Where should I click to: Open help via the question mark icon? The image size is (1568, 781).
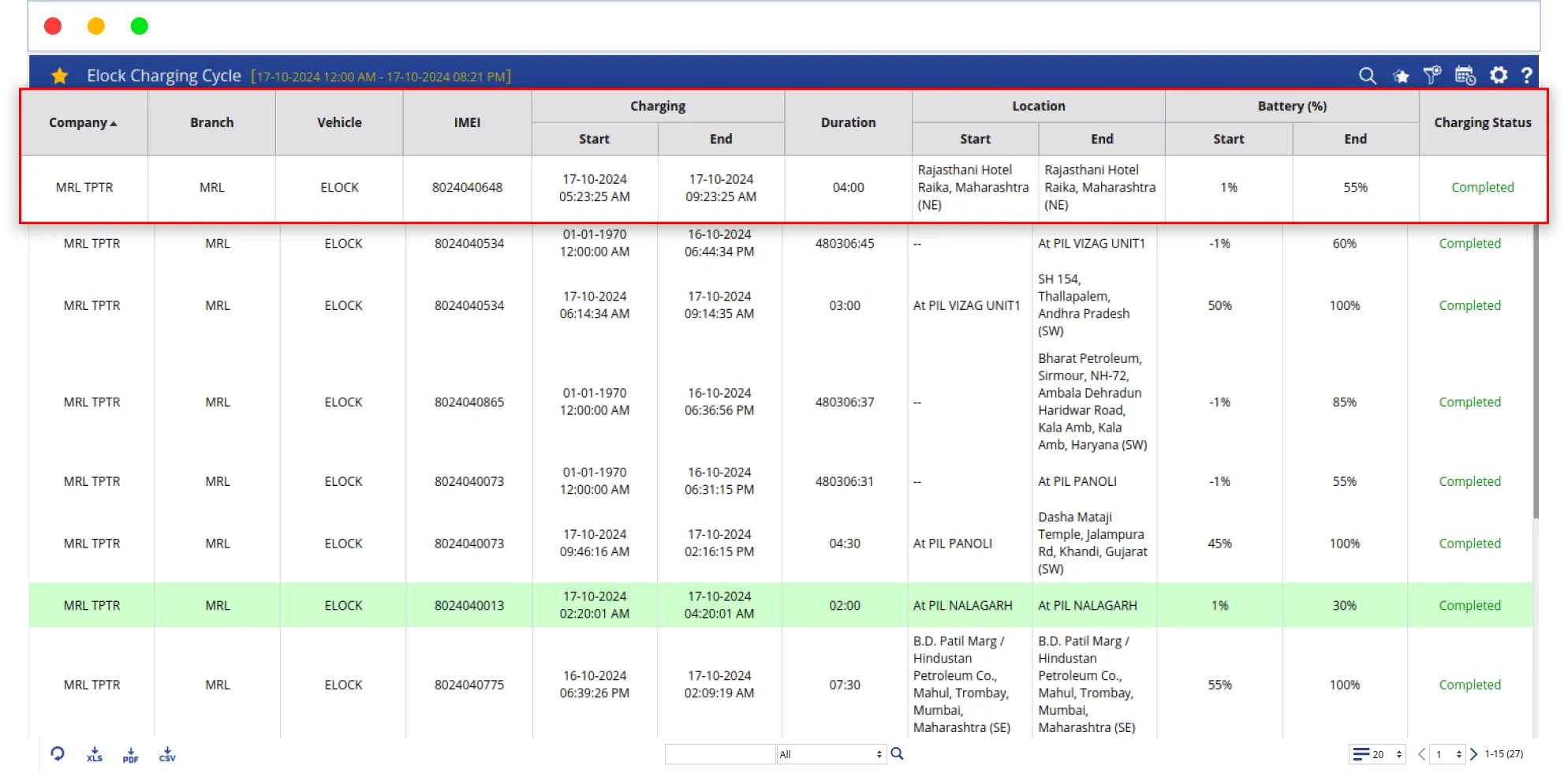1527,75
